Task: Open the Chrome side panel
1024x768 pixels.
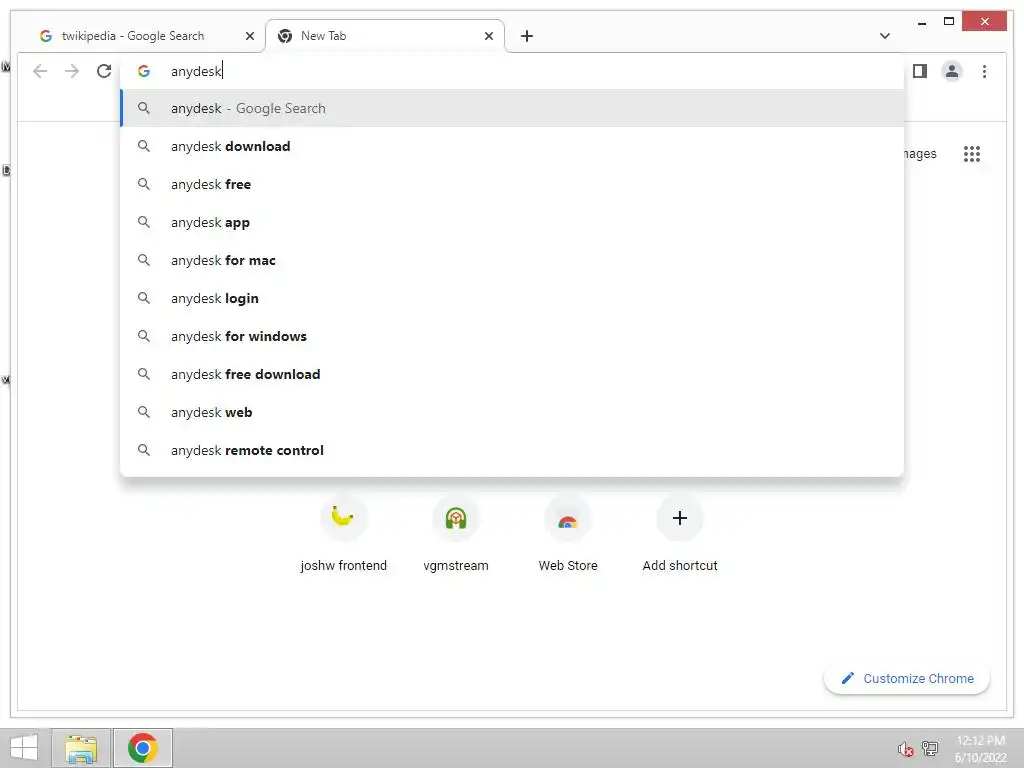Action: 920,71
